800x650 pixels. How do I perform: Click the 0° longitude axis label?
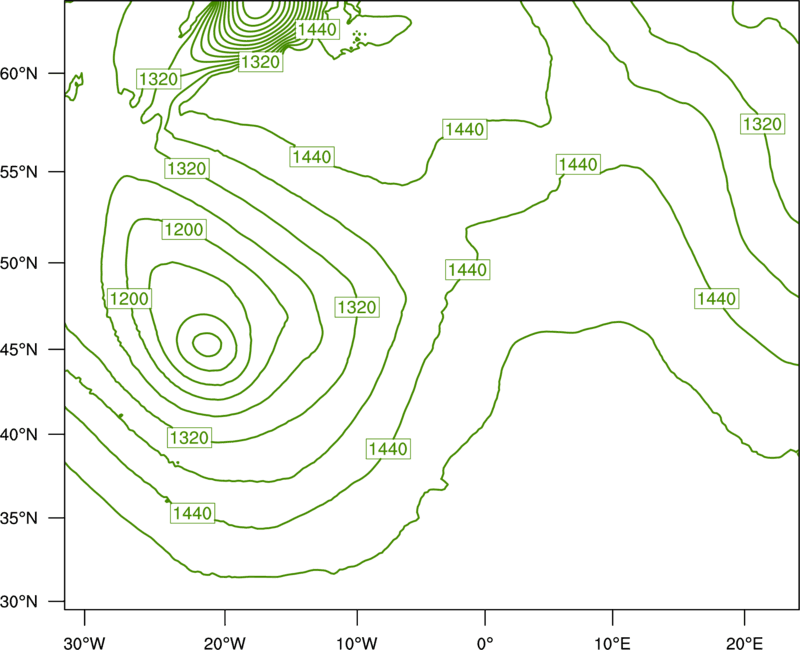tap(485, 643)
